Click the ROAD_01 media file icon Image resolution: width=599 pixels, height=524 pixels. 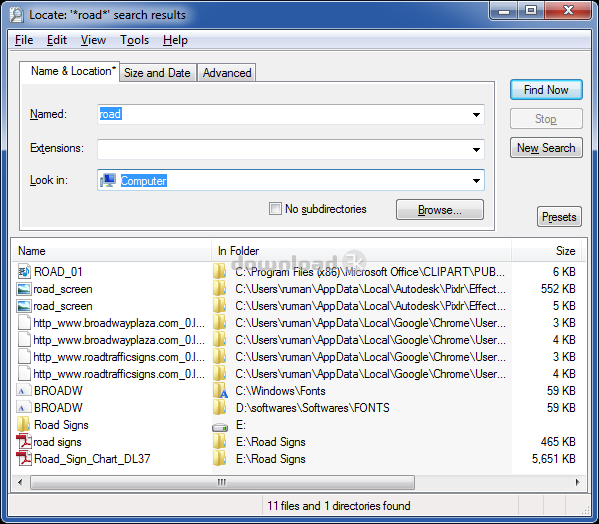coord(24,272)
